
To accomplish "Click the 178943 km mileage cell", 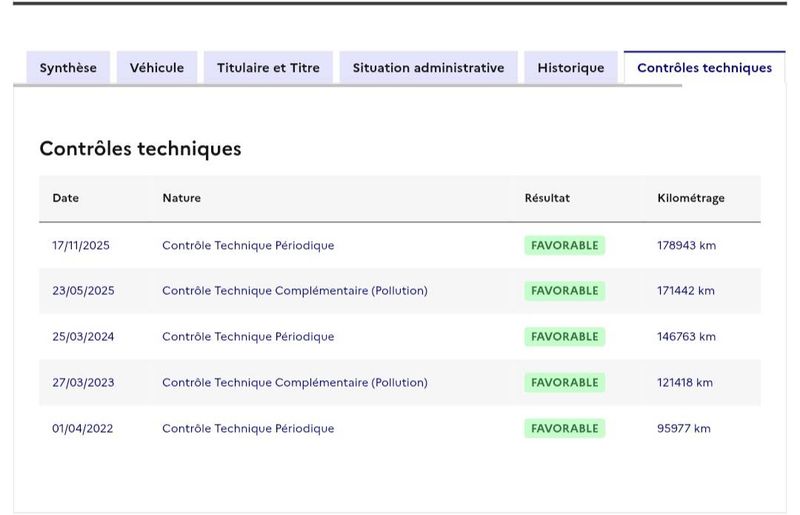I will pyautogui.click(x=687, y=246).
